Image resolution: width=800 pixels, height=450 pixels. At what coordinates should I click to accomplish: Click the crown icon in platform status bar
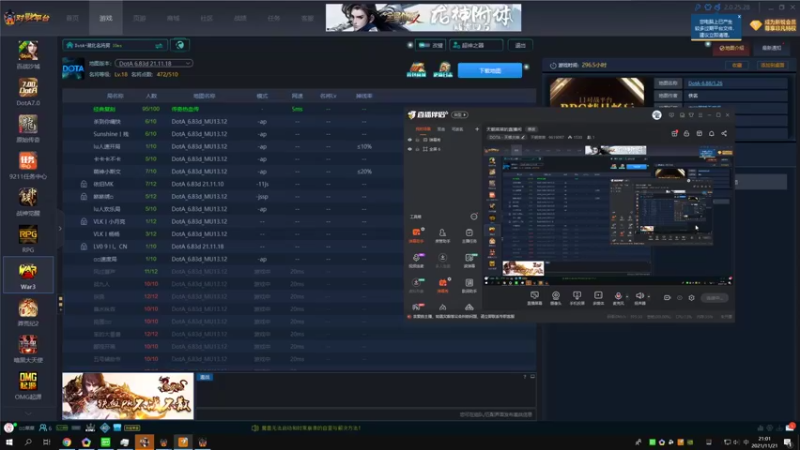90,428
